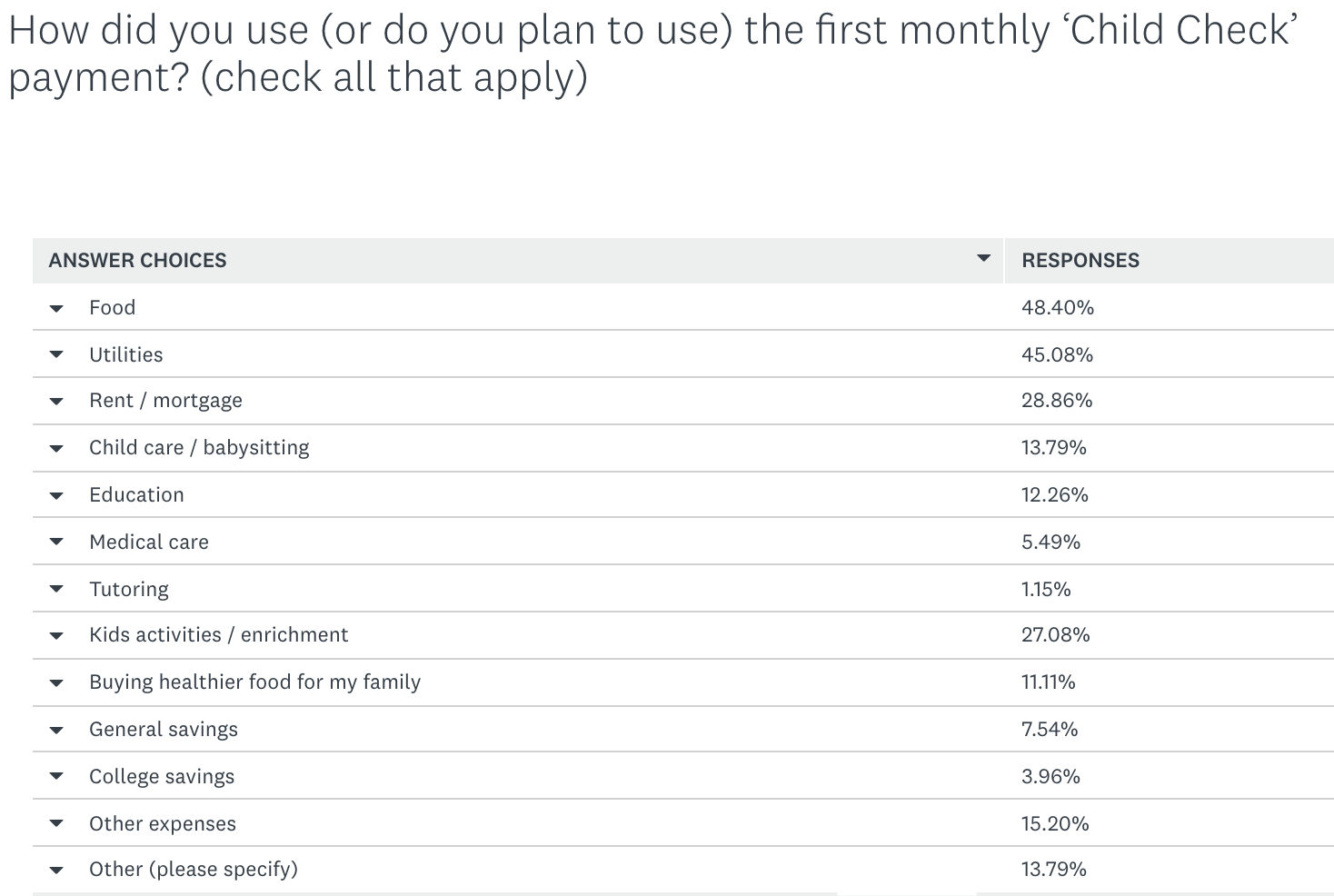
Task: Expand the Other (please specify) arrow
Action: [x=56, y=870]
